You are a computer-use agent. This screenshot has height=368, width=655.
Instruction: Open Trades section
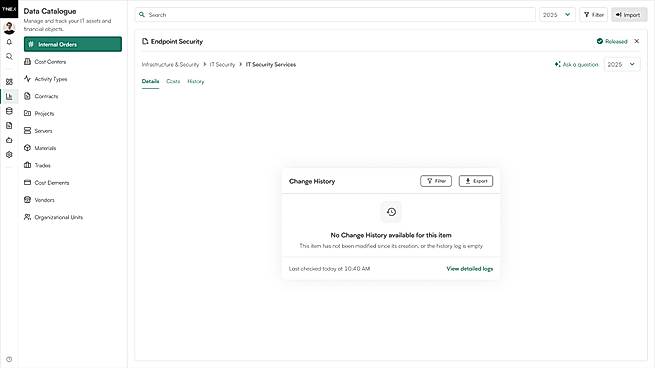coord(73,165)
